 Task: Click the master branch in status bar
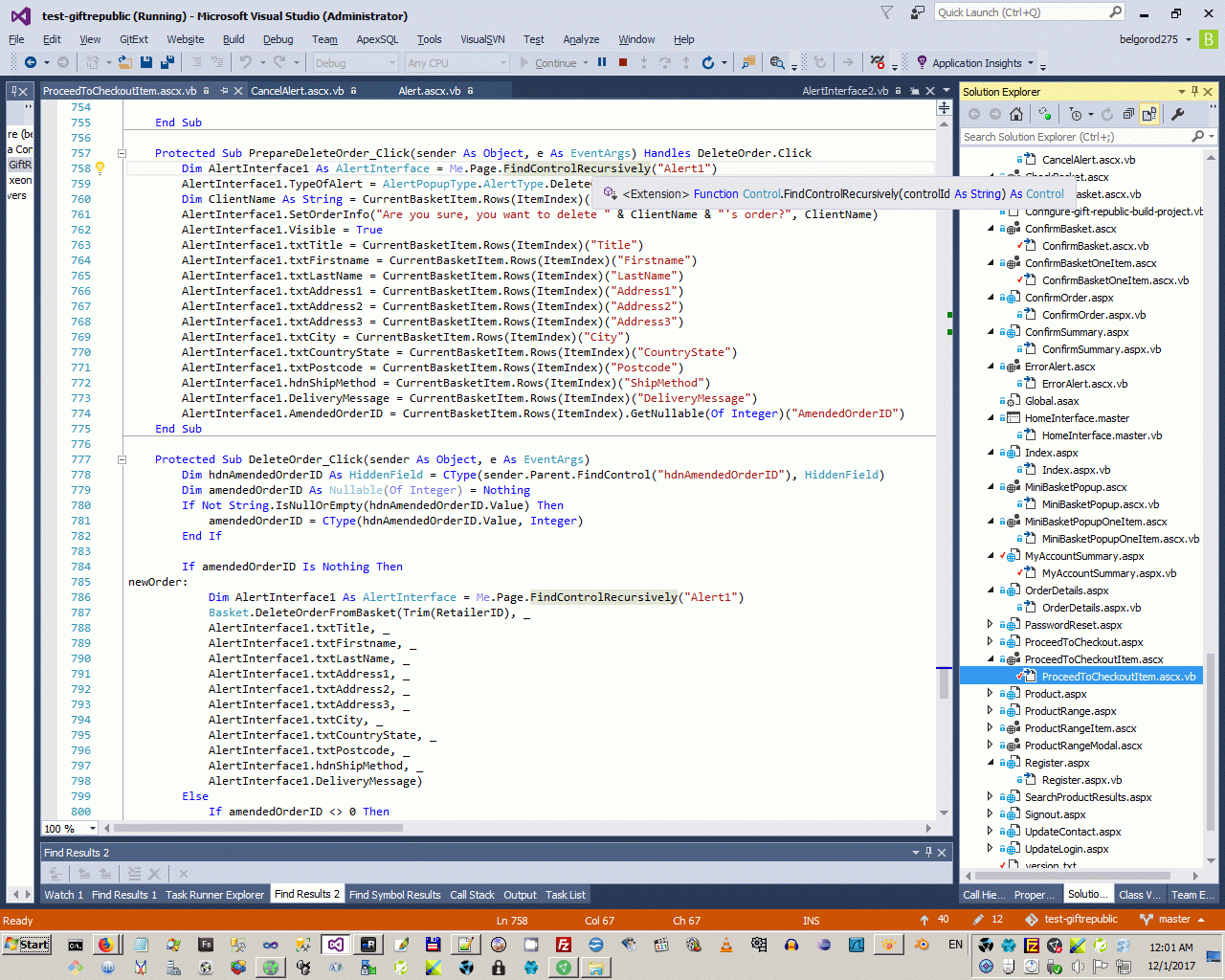pos(1173,920)
